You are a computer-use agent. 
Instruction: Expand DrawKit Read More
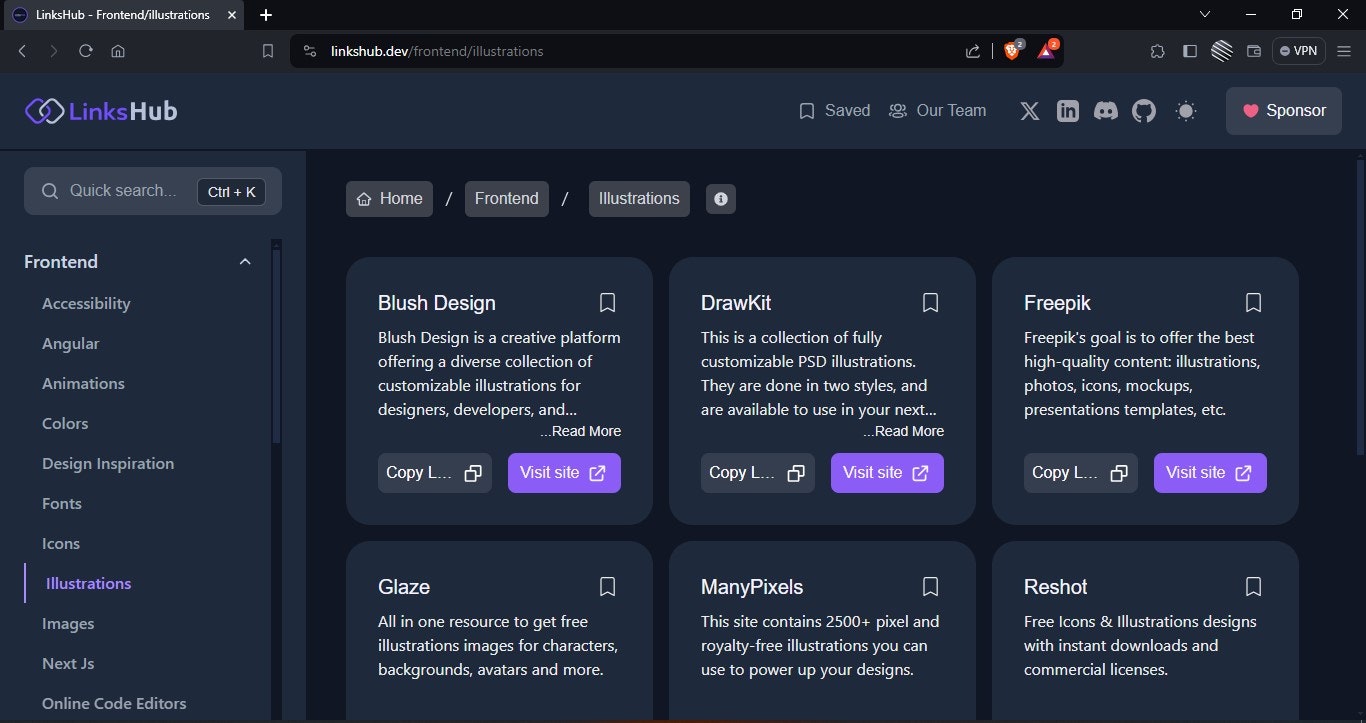[x=904, y=431]
